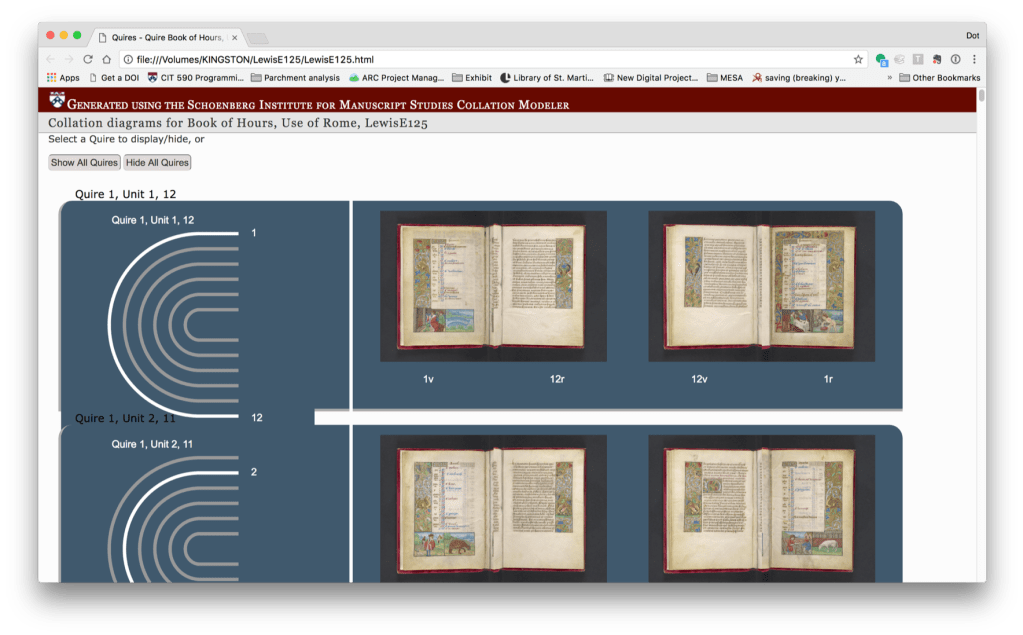Open the Chrome three-dot menu
The height and width of the screenshot is (635, 1023).
pos(974,59)
